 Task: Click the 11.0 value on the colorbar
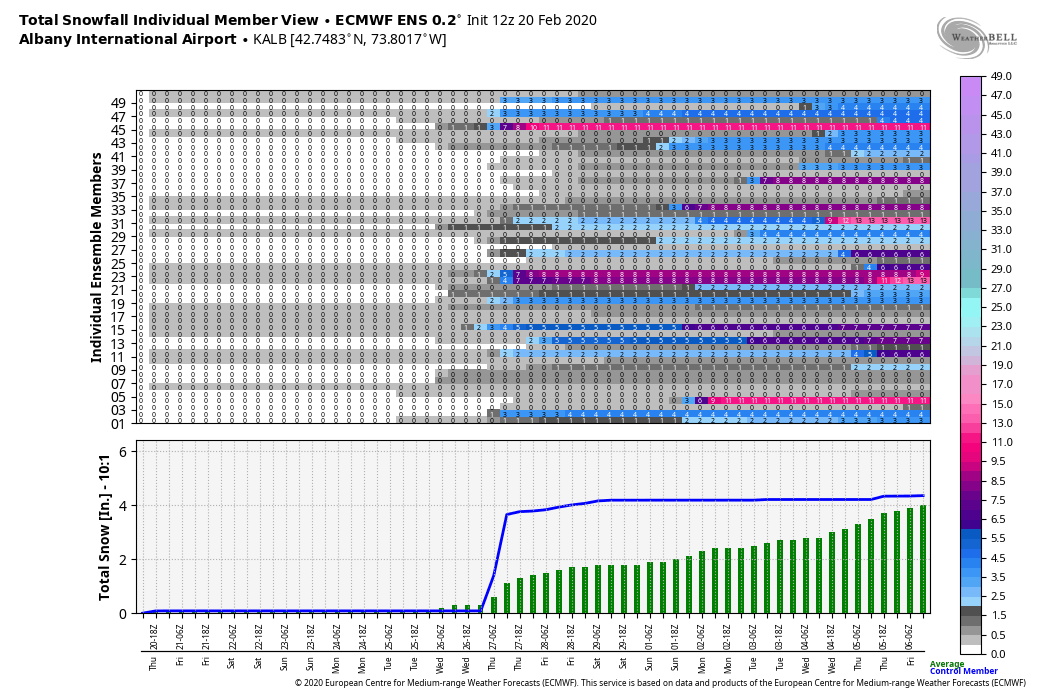pyautogui.click(x=1001, y=442)
